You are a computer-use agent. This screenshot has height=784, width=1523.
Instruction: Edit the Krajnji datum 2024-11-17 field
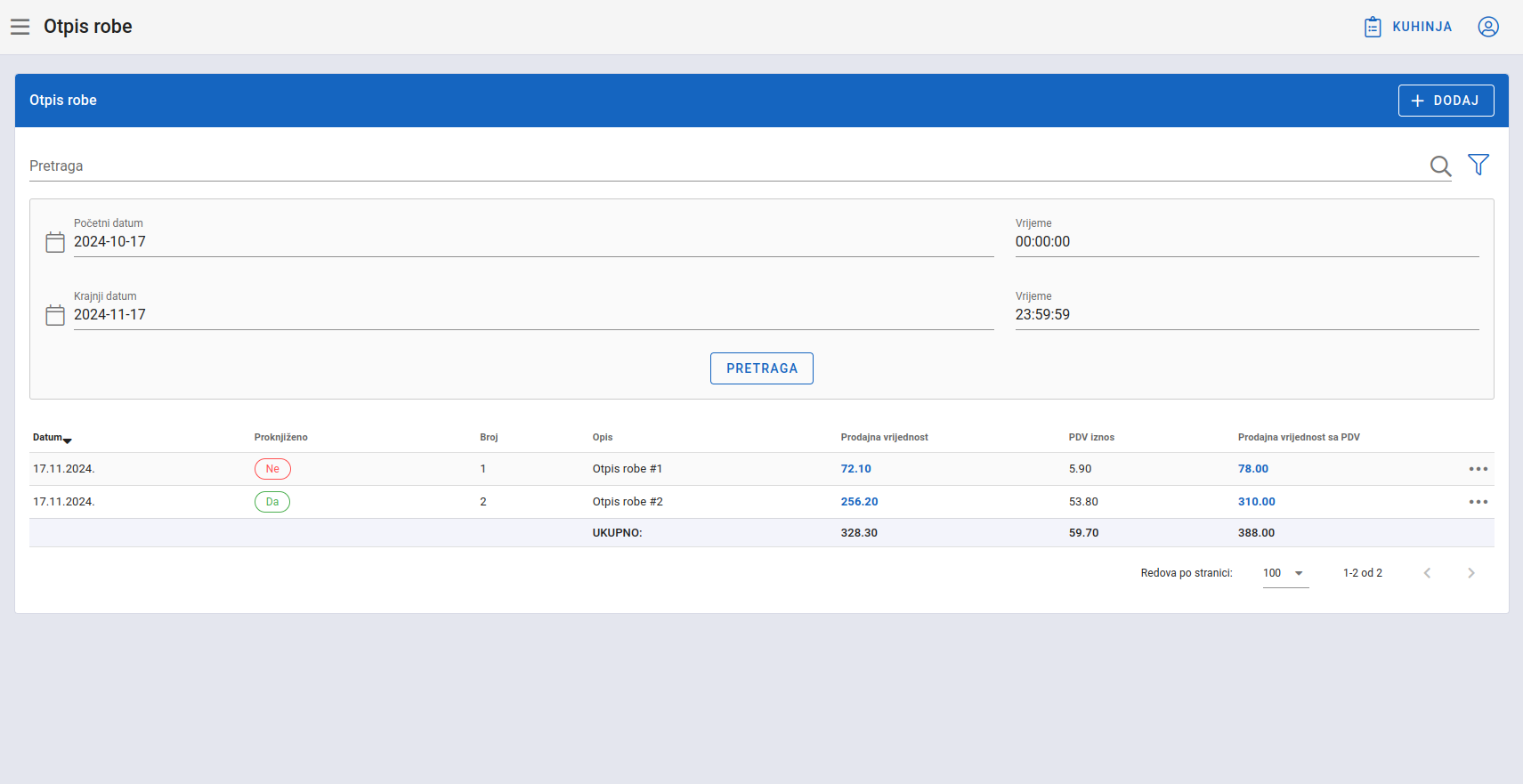[x=533, y=315]
